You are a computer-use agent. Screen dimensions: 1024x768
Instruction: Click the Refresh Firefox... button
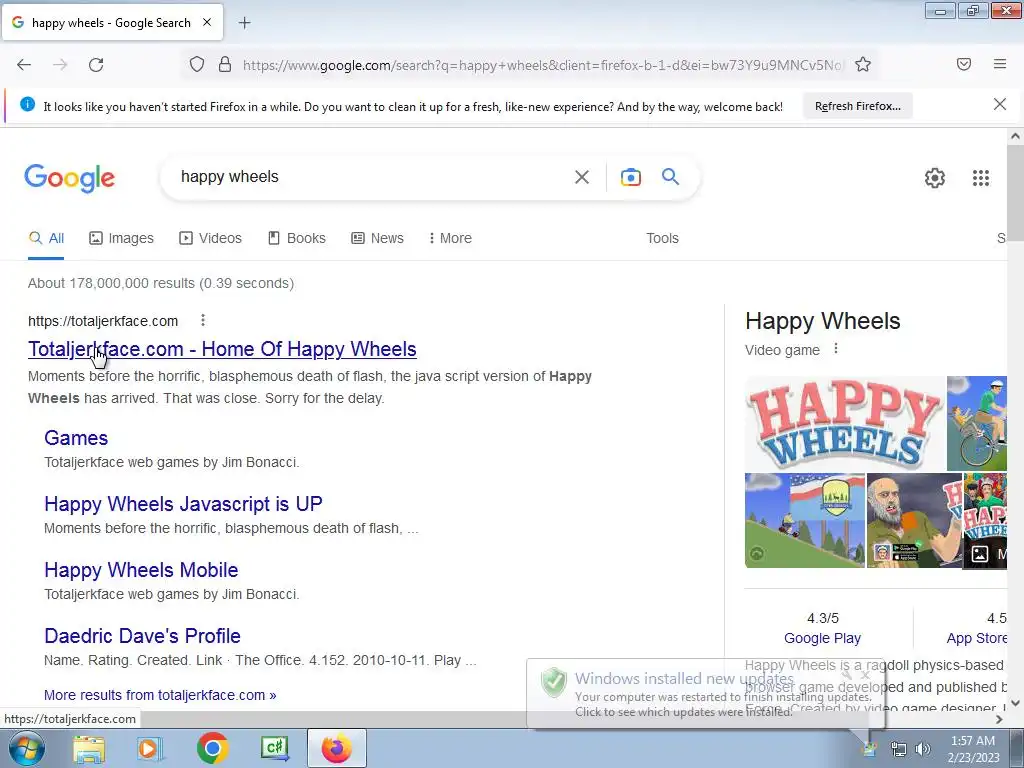pyautogui.click(x=857, y=106)
